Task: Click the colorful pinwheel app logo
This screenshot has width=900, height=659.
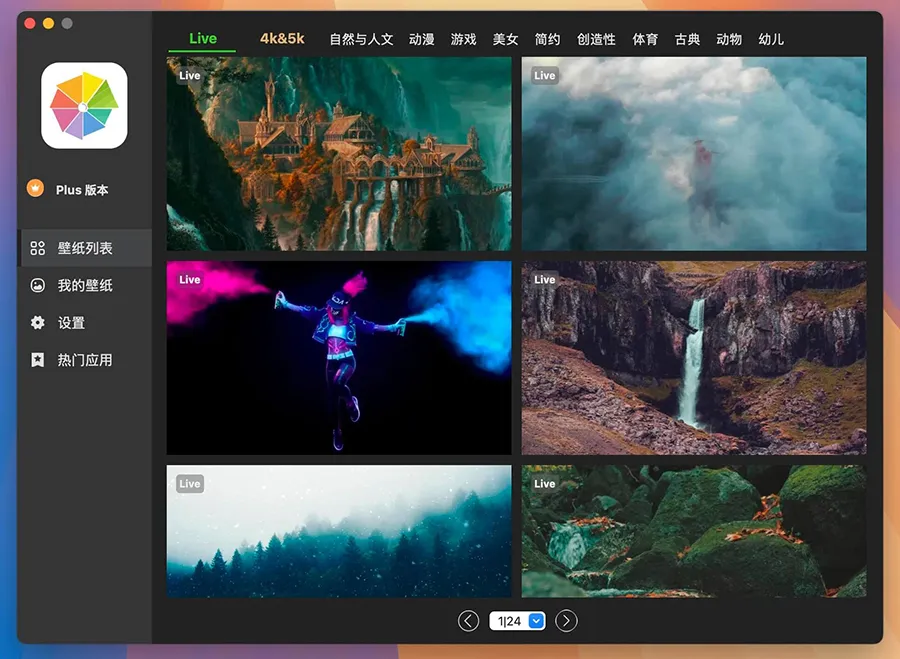Action: [x=84, y=106]
